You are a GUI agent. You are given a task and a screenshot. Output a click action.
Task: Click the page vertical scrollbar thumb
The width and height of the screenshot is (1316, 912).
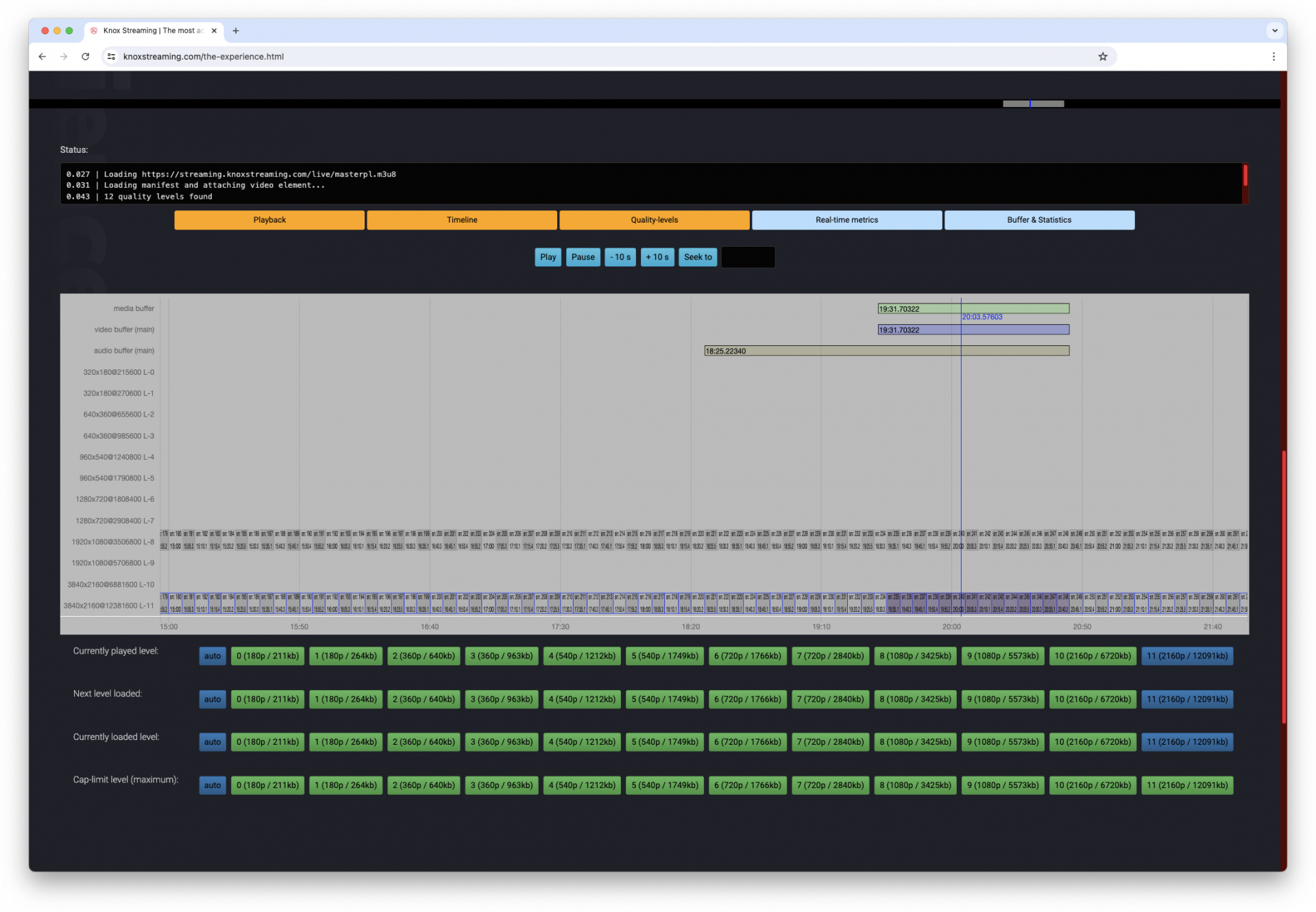1284,587
